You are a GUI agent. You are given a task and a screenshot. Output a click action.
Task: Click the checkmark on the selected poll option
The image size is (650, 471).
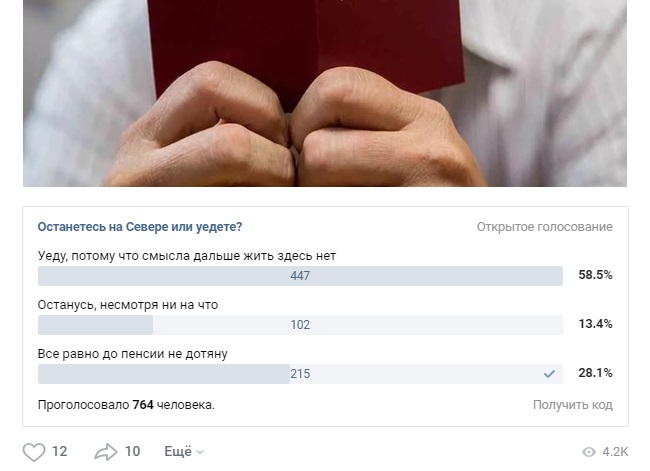pos(549,374)
